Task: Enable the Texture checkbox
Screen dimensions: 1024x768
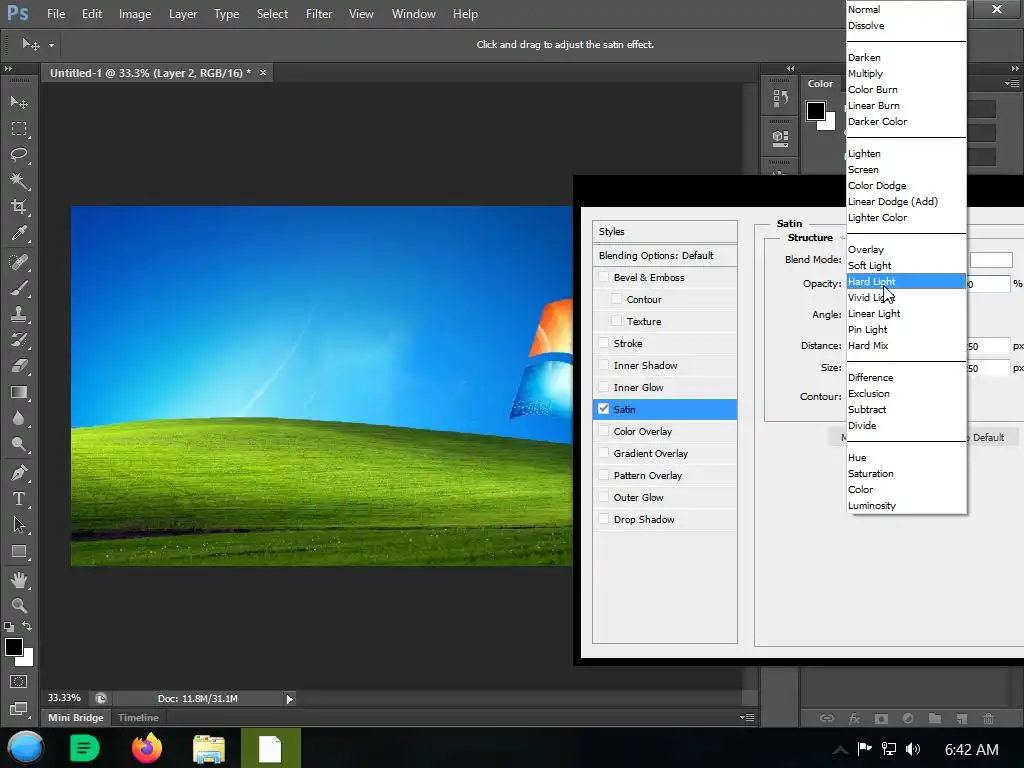Action: (616, 321)
